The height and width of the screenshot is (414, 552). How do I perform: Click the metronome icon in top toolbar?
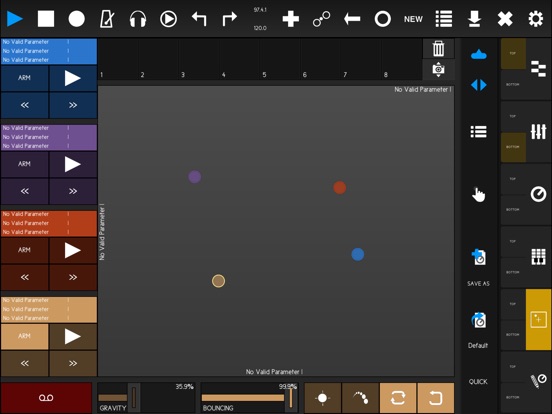click(107, 19)
